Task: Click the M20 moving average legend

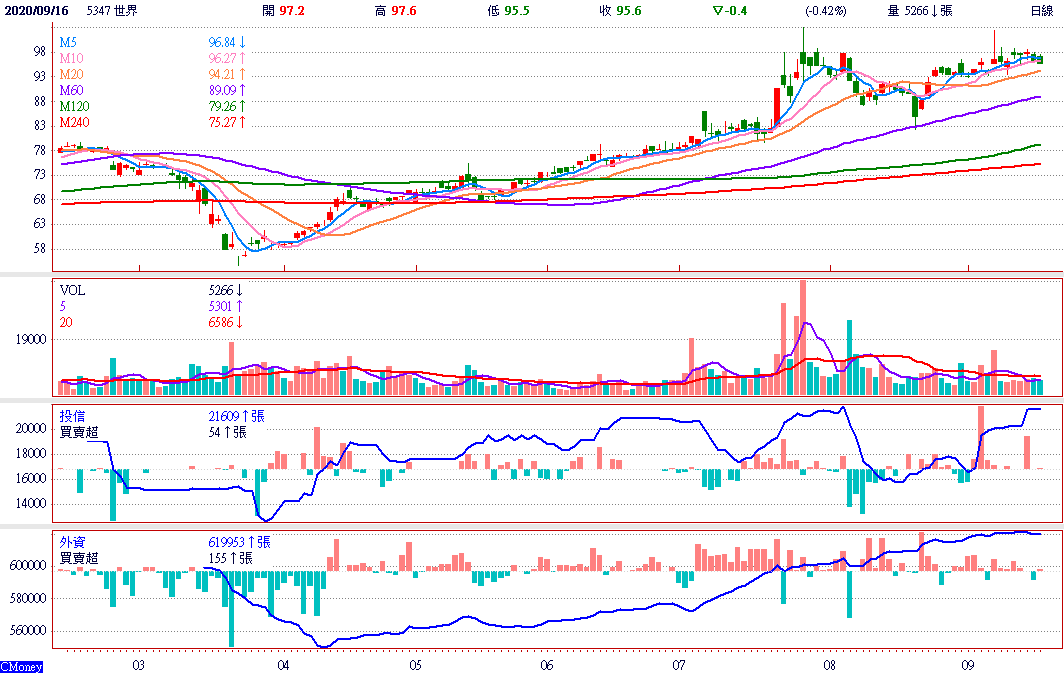Action: click(71, 75)
